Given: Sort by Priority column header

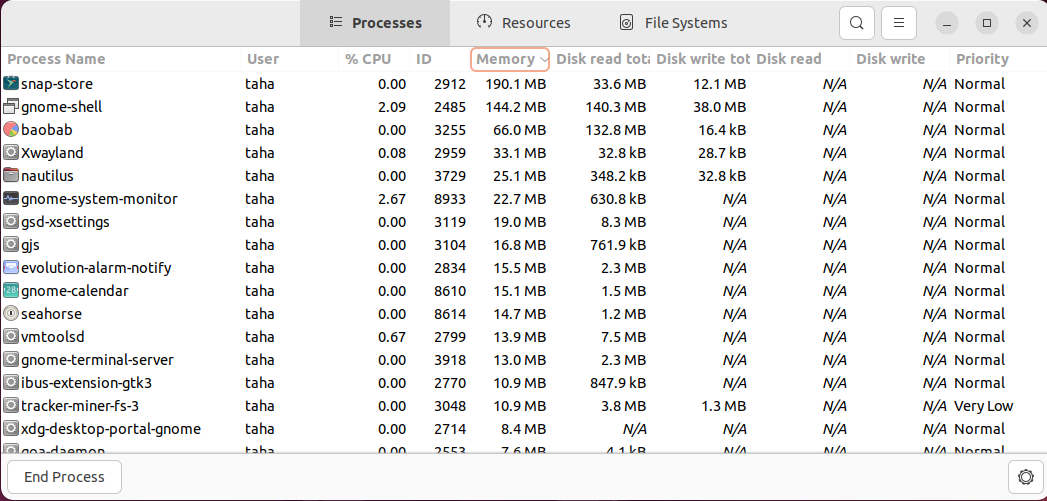Looking at the screenshot, I should click(x=998, y=59).
